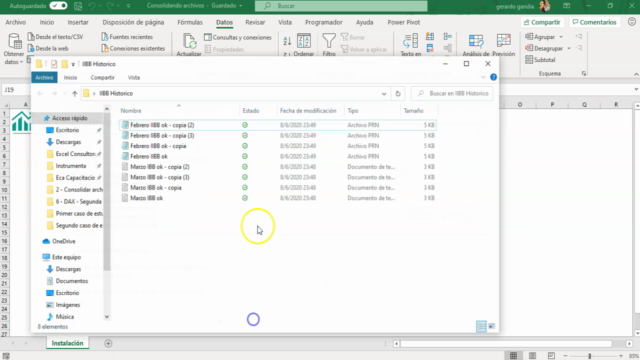Switch to Page Layout view in status bar
Image resolution: width=640 pixels, height=360 pixels.
pos(532,356)
